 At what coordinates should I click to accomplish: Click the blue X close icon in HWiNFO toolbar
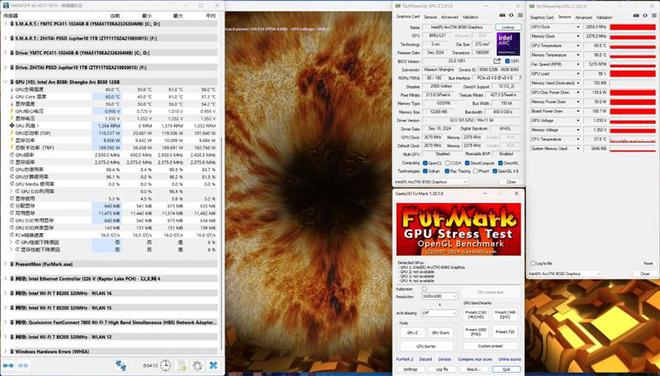coord(213,365)
